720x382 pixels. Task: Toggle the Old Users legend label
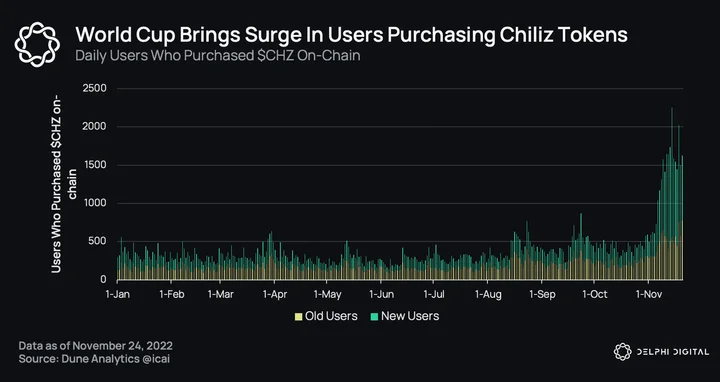(x=331, y=316)
